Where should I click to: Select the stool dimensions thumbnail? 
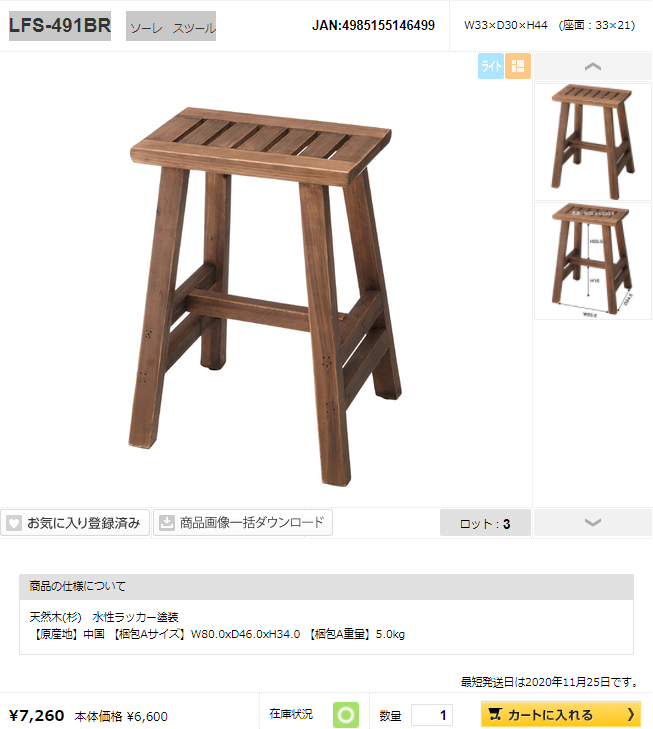point(593,261)
